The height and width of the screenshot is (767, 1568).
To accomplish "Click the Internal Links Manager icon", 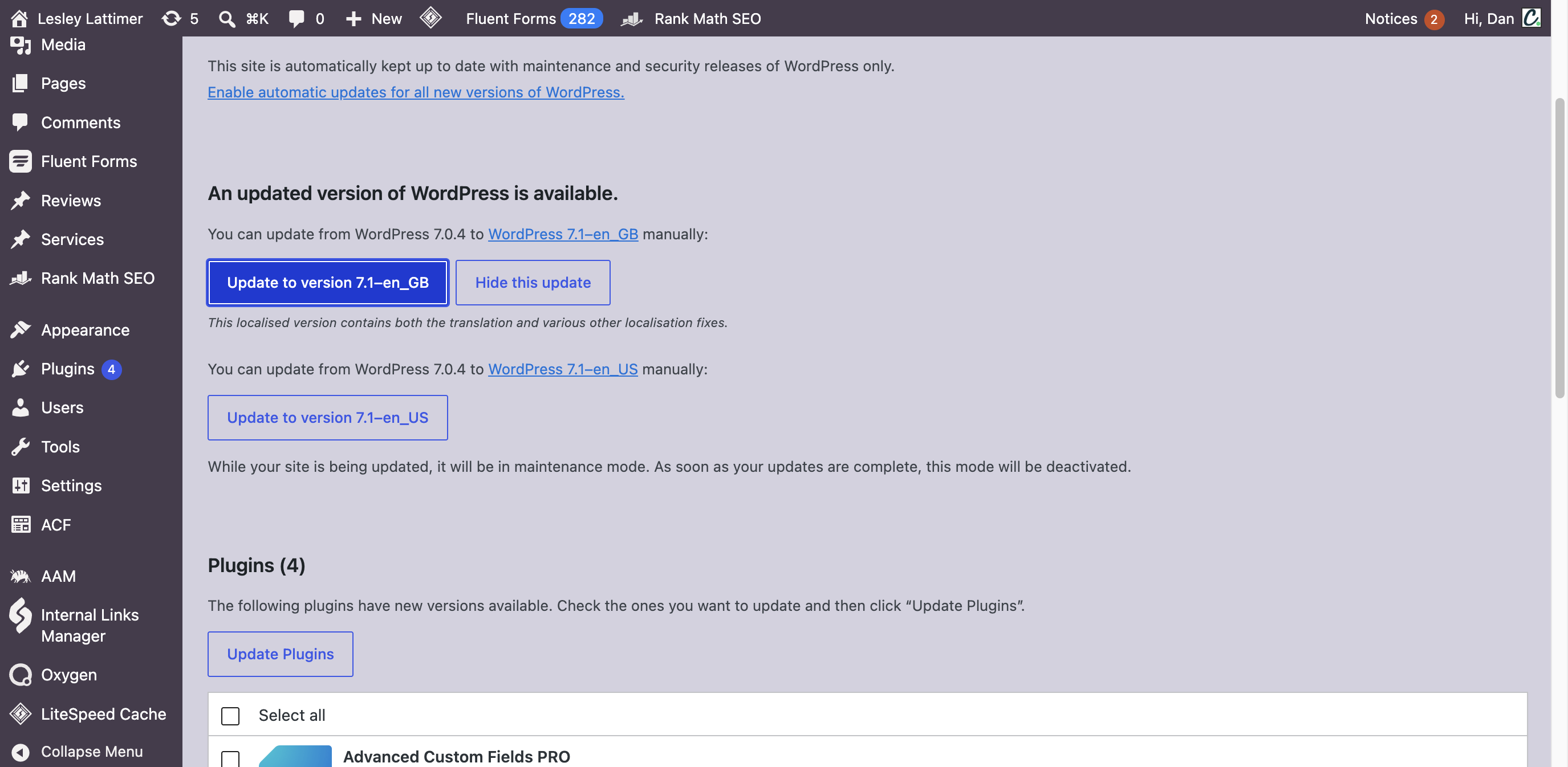I will [20, 615].
